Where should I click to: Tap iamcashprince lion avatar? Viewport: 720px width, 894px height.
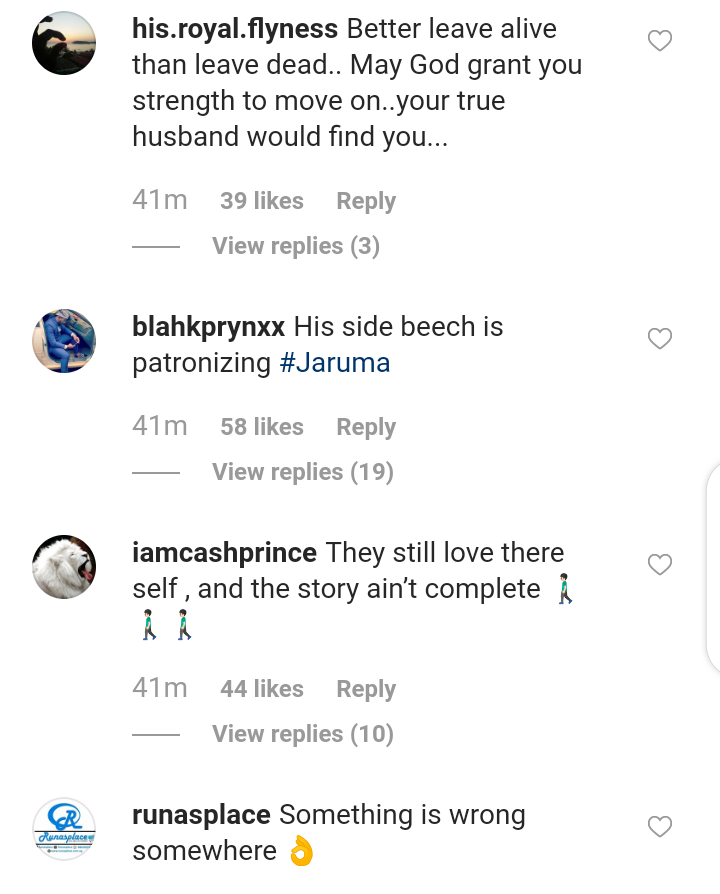point(64,567)
